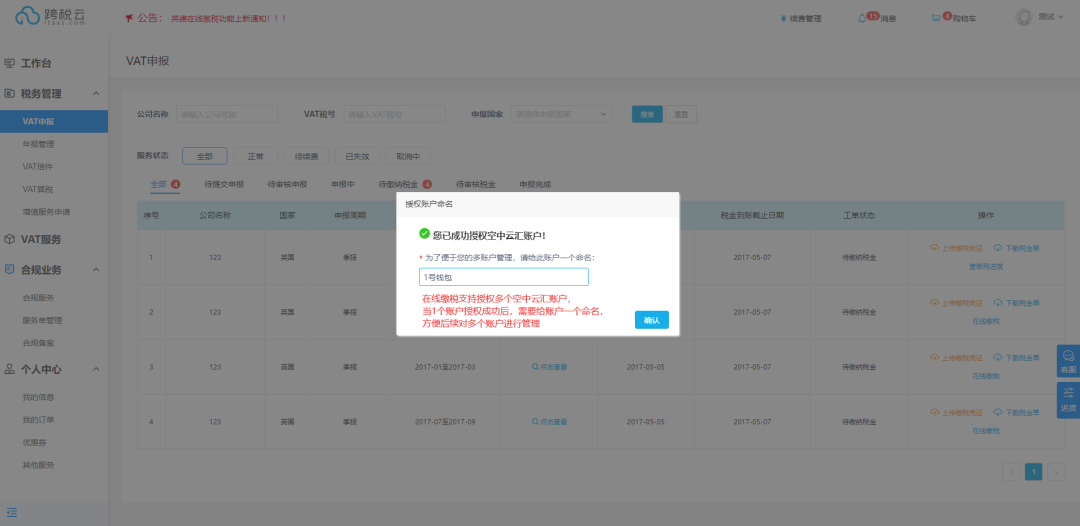Screen dimensions: 1080x526
Task: Open the 消息 bell notification icon
Action: click(x=862, y=19)
